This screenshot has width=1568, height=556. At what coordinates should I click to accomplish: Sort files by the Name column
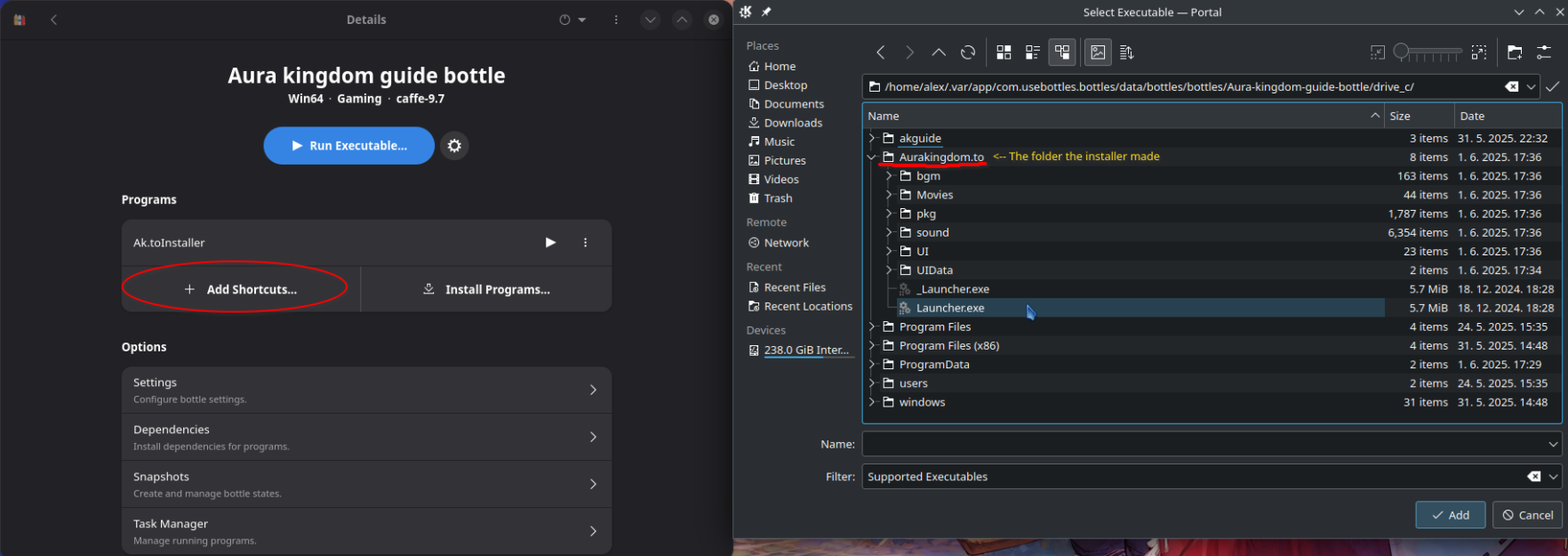pyautogui.click(x=1124, y=116)
